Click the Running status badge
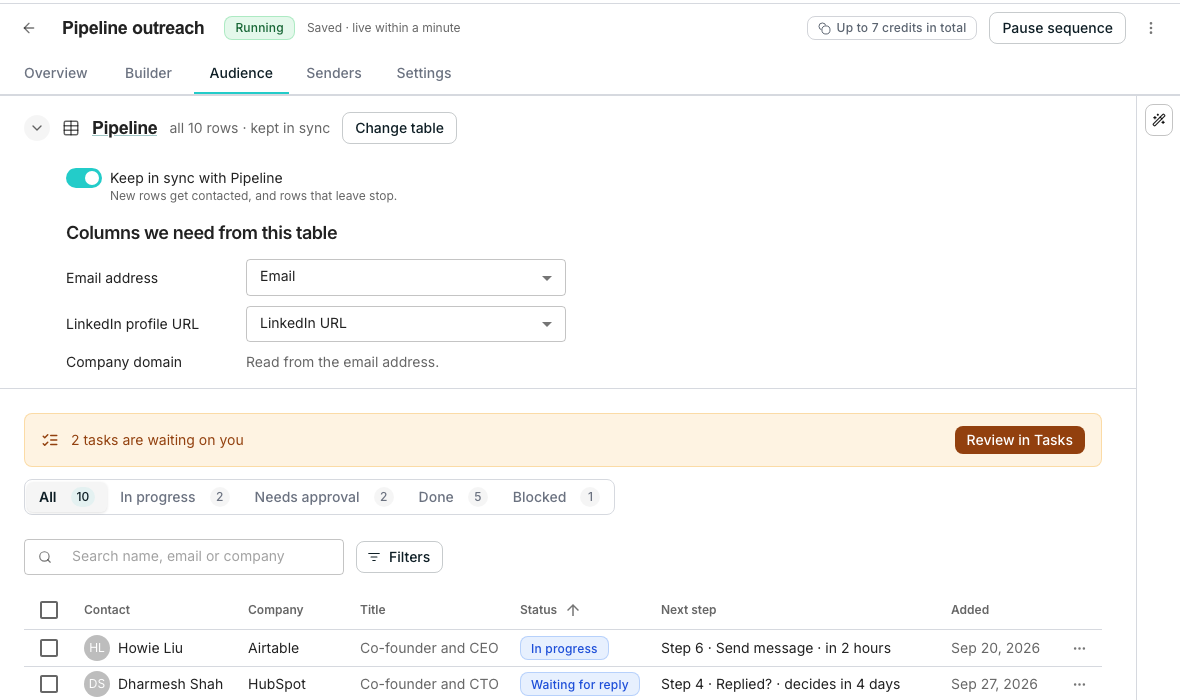Viewport: 1180px width, 700px height. 259,28
